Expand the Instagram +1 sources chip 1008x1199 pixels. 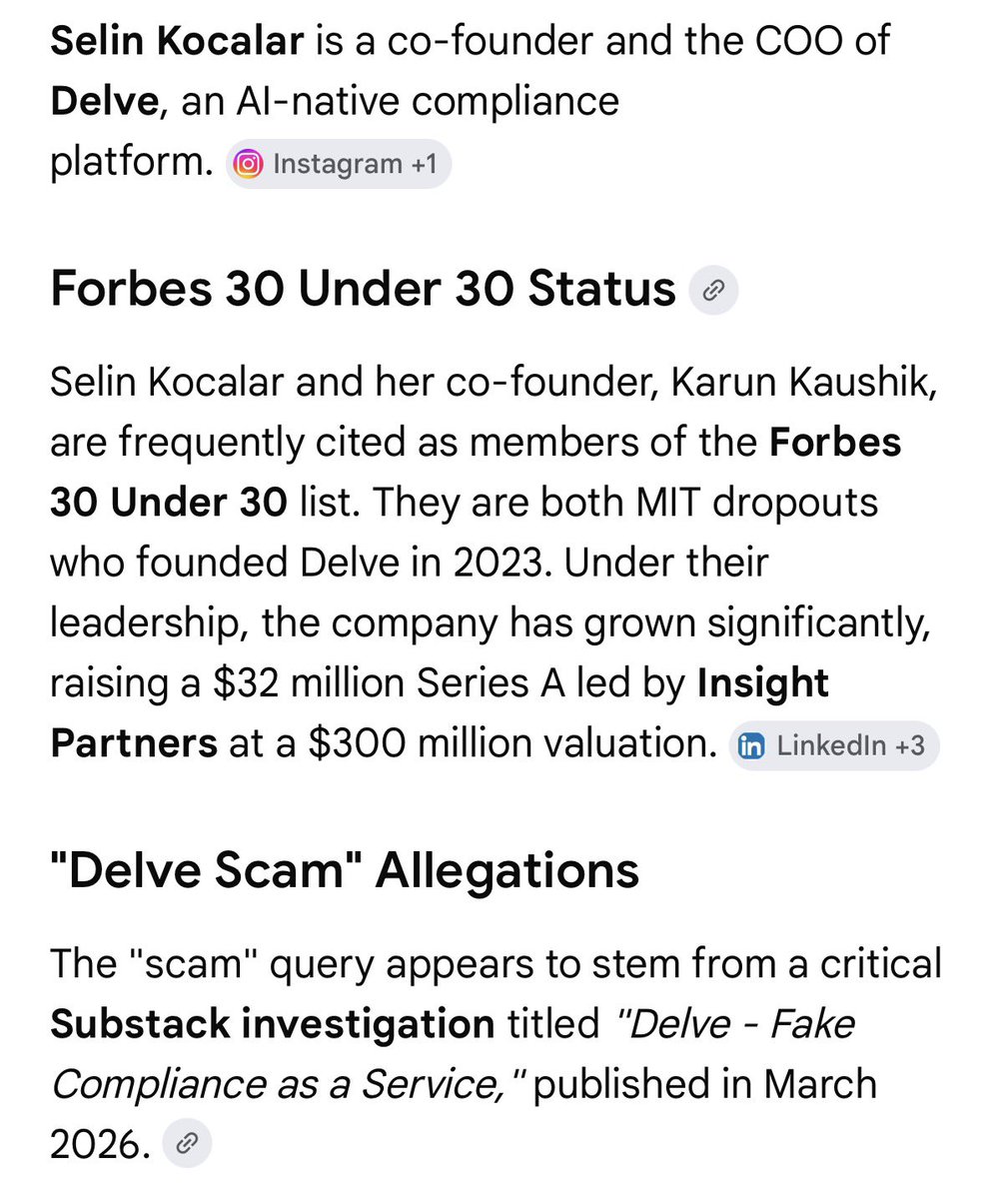point(339,164)
